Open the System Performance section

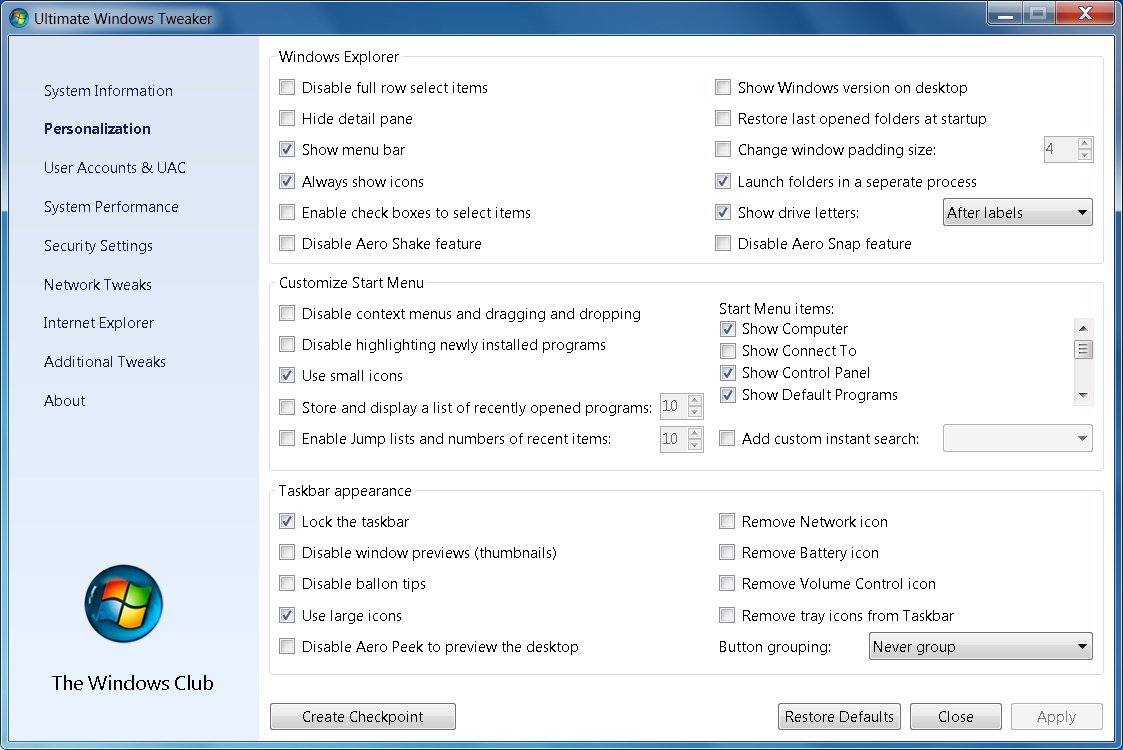(x=111, y=207)
